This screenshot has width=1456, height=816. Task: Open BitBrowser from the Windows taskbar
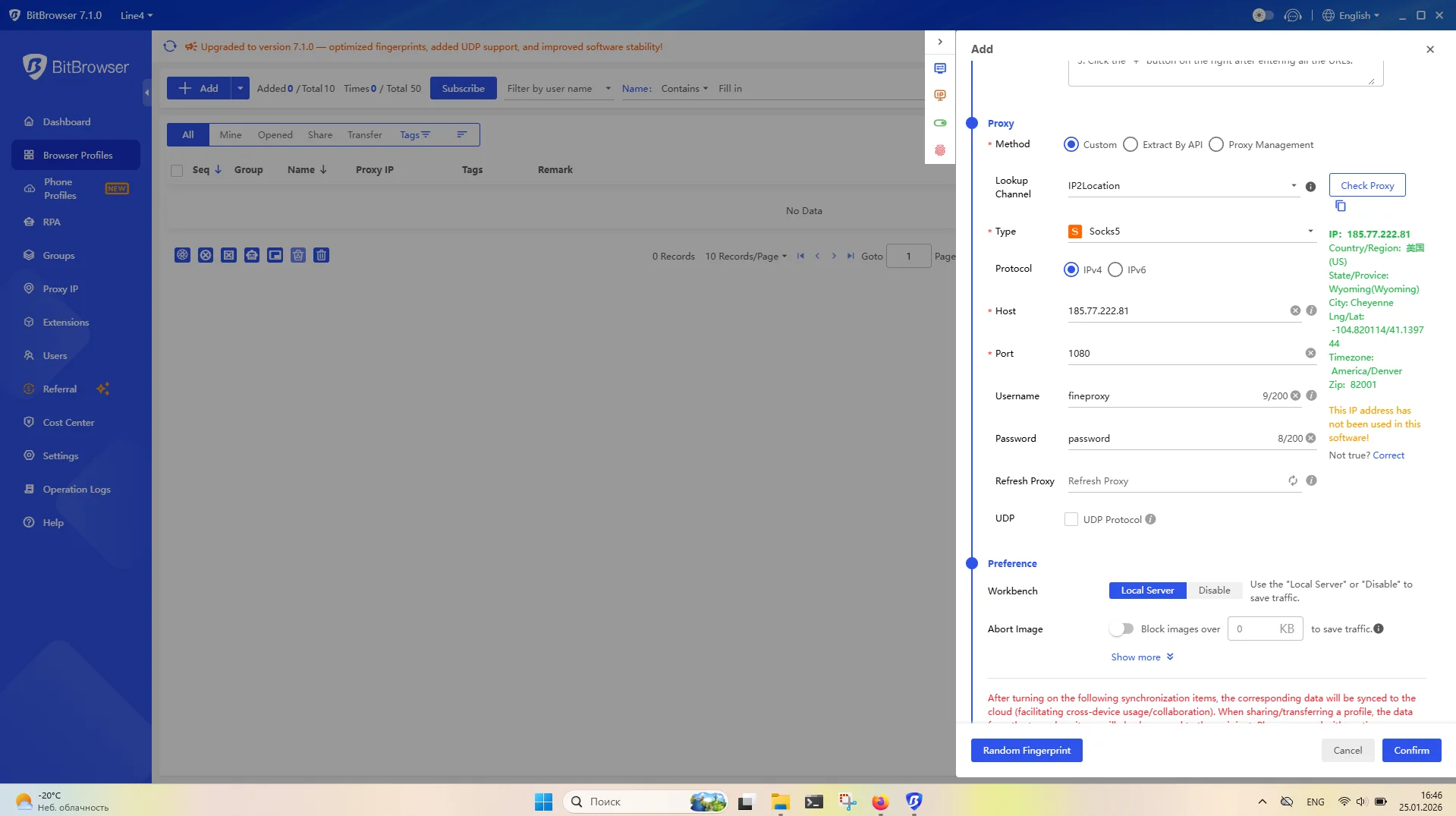click(914, 802)
